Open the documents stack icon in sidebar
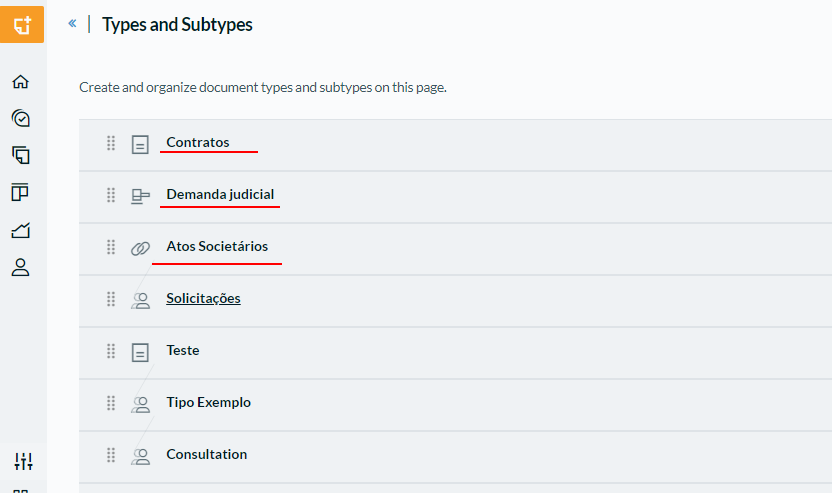The width and height of the screenshot is (832, 493). [21, 155]
